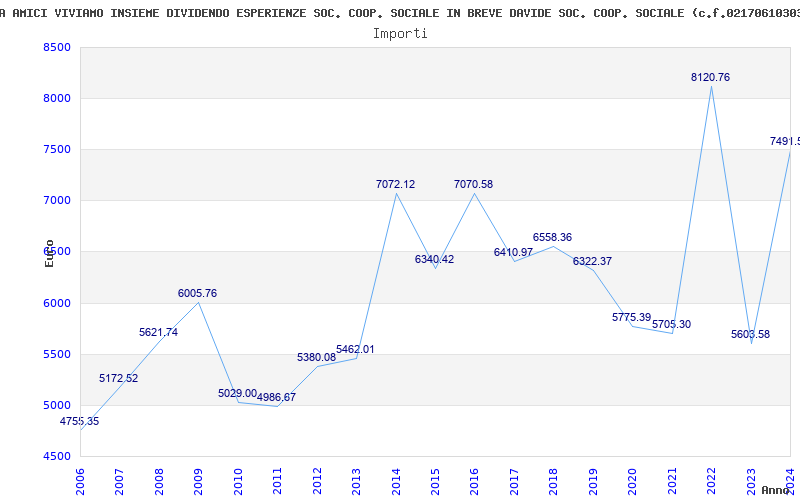Click the 4755.35 data label
Screen dimensions: 800x500
[x=79, y=421]
